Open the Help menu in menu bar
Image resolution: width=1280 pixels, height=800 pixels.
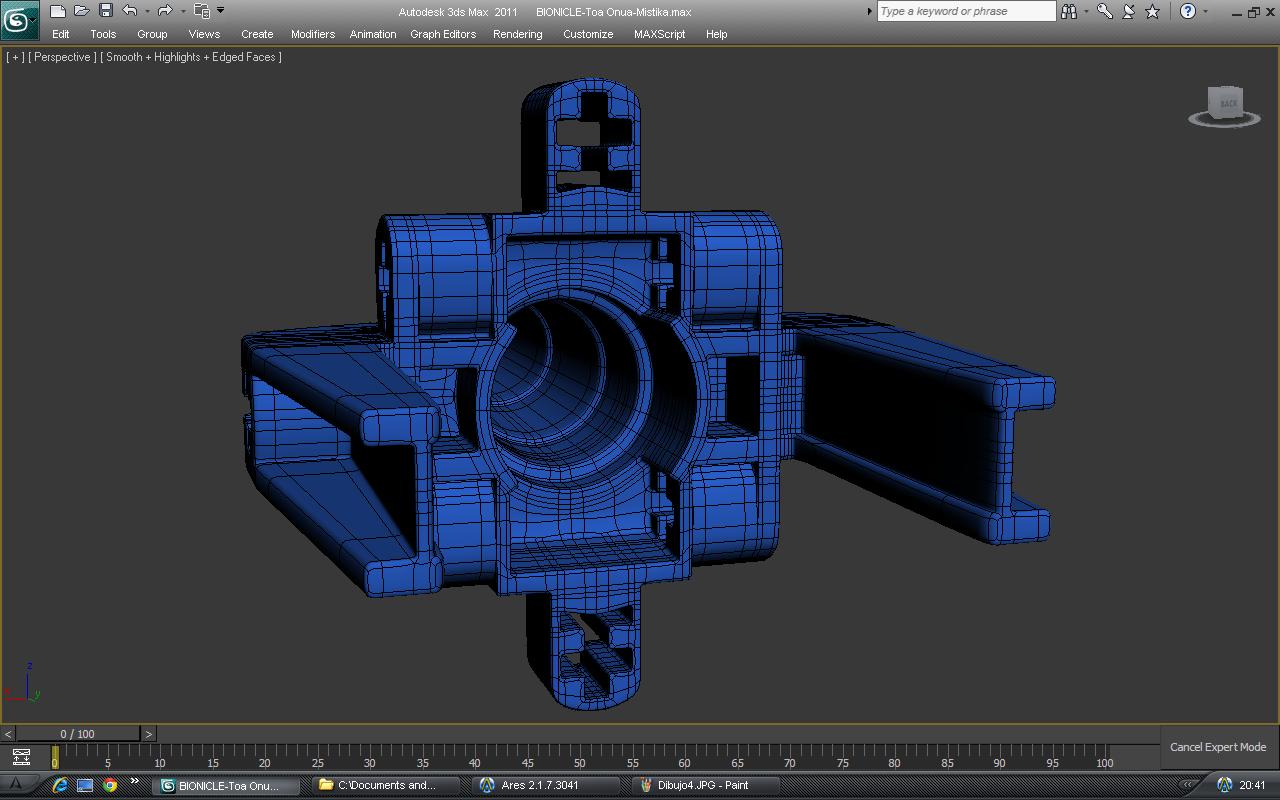pyautogui.click(x=716, y=34)
